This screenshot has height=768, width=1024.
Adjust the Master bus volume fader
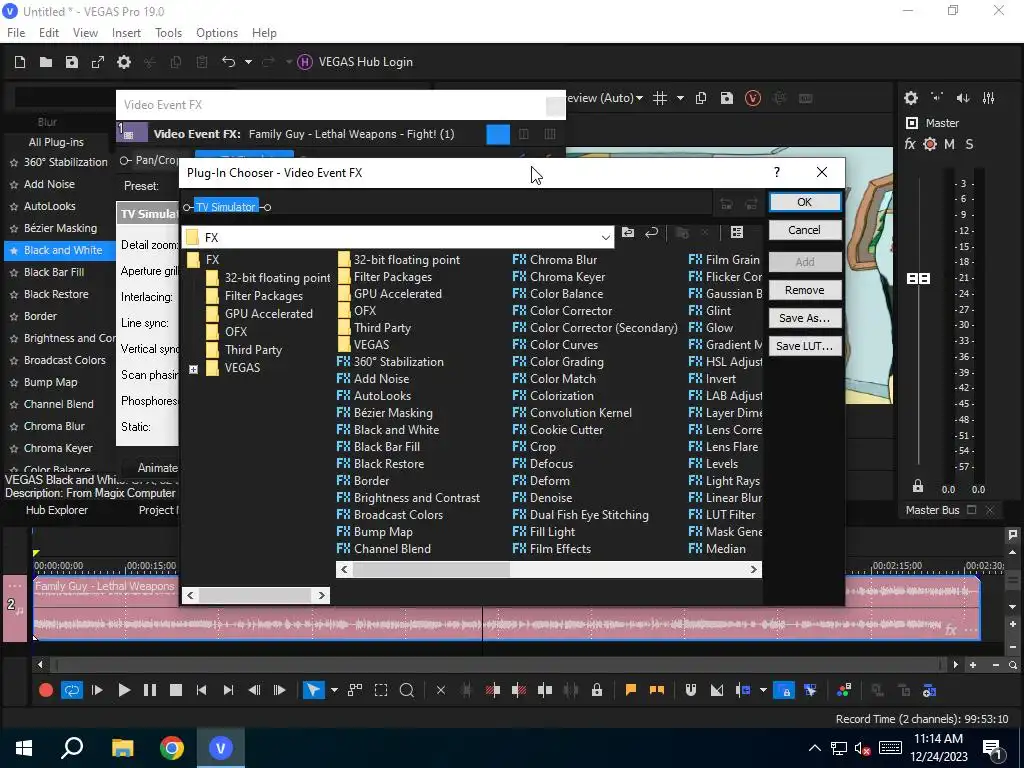tap(918, 279)
